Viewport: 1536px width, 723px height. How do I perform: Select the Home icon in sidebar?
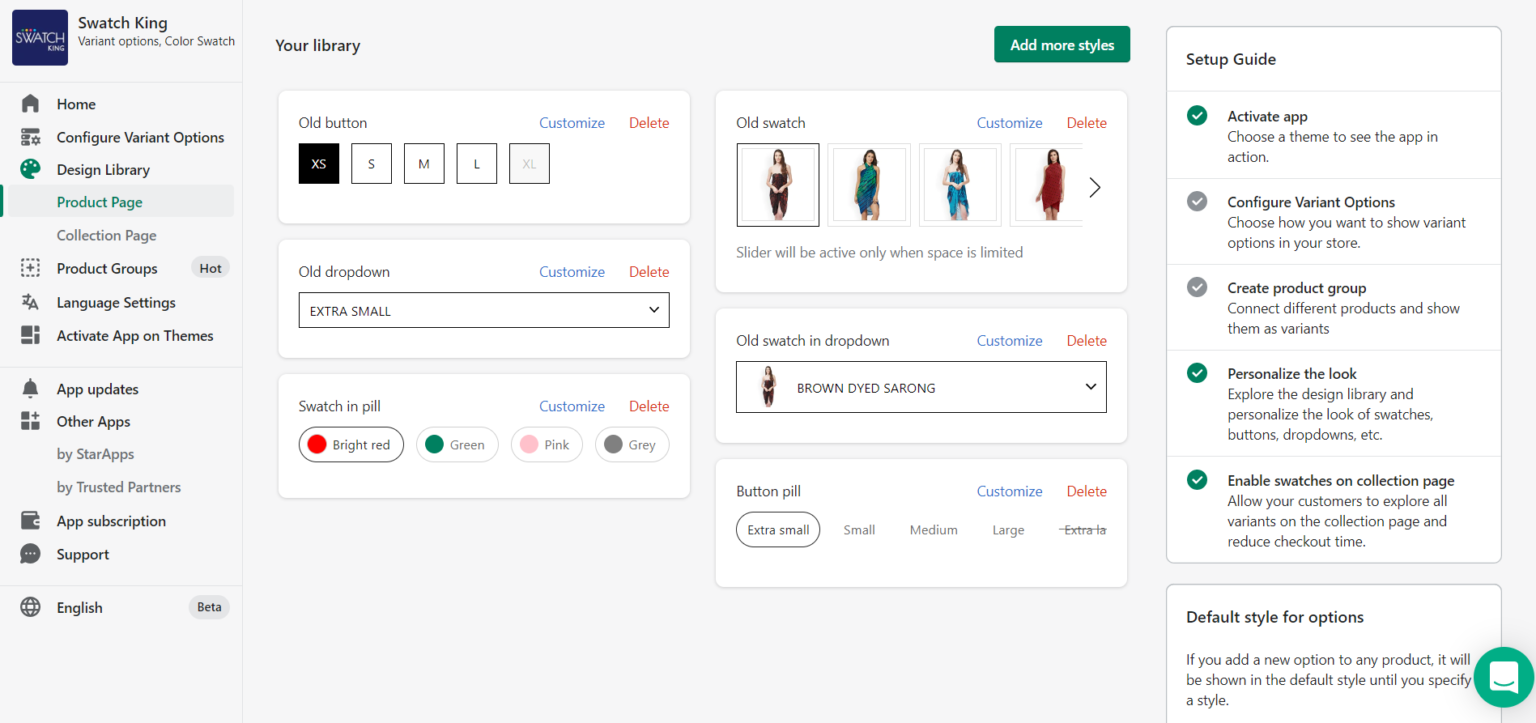[x=33, y=104]
